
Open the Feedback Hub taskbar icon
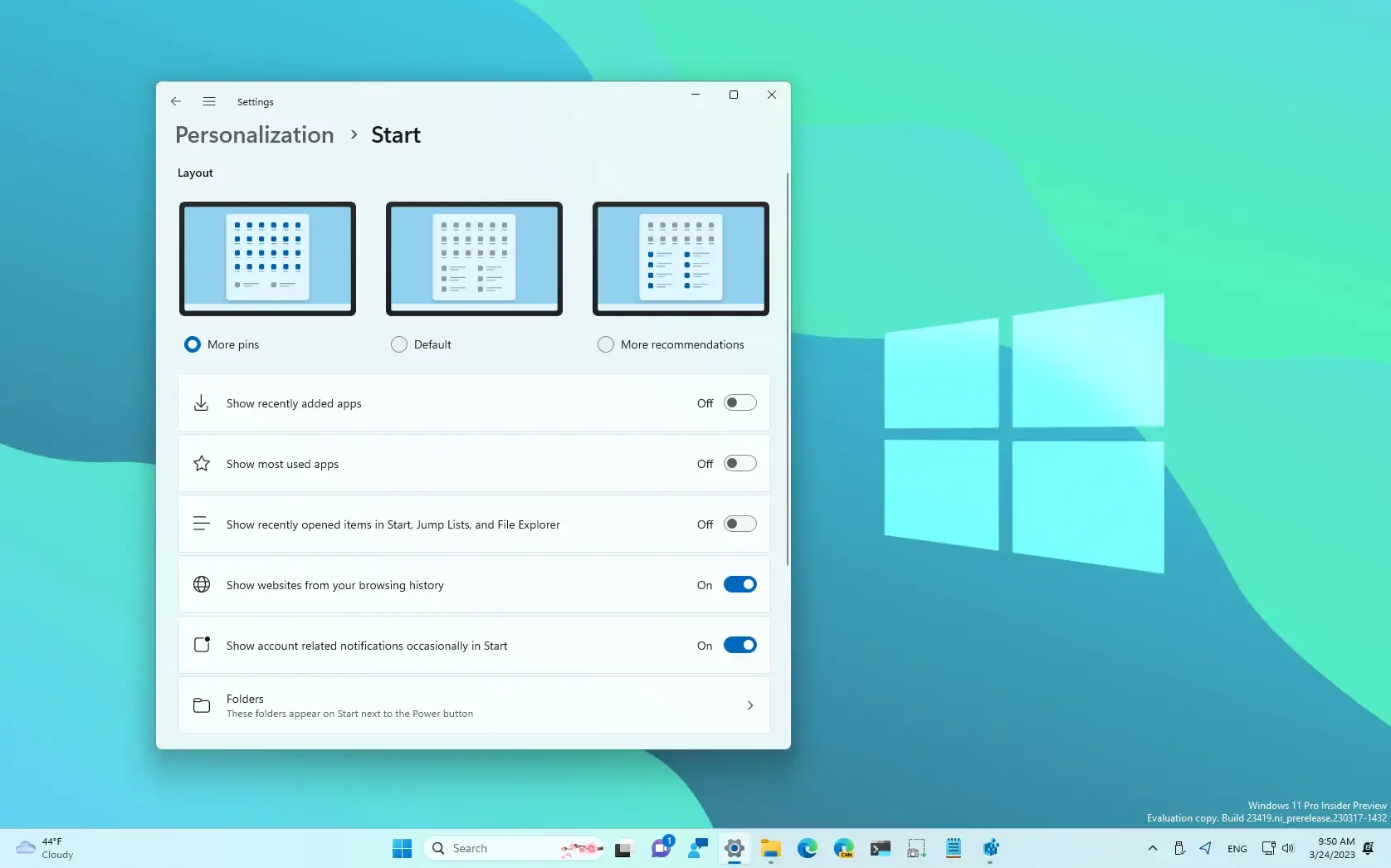(x=698, y=848)
